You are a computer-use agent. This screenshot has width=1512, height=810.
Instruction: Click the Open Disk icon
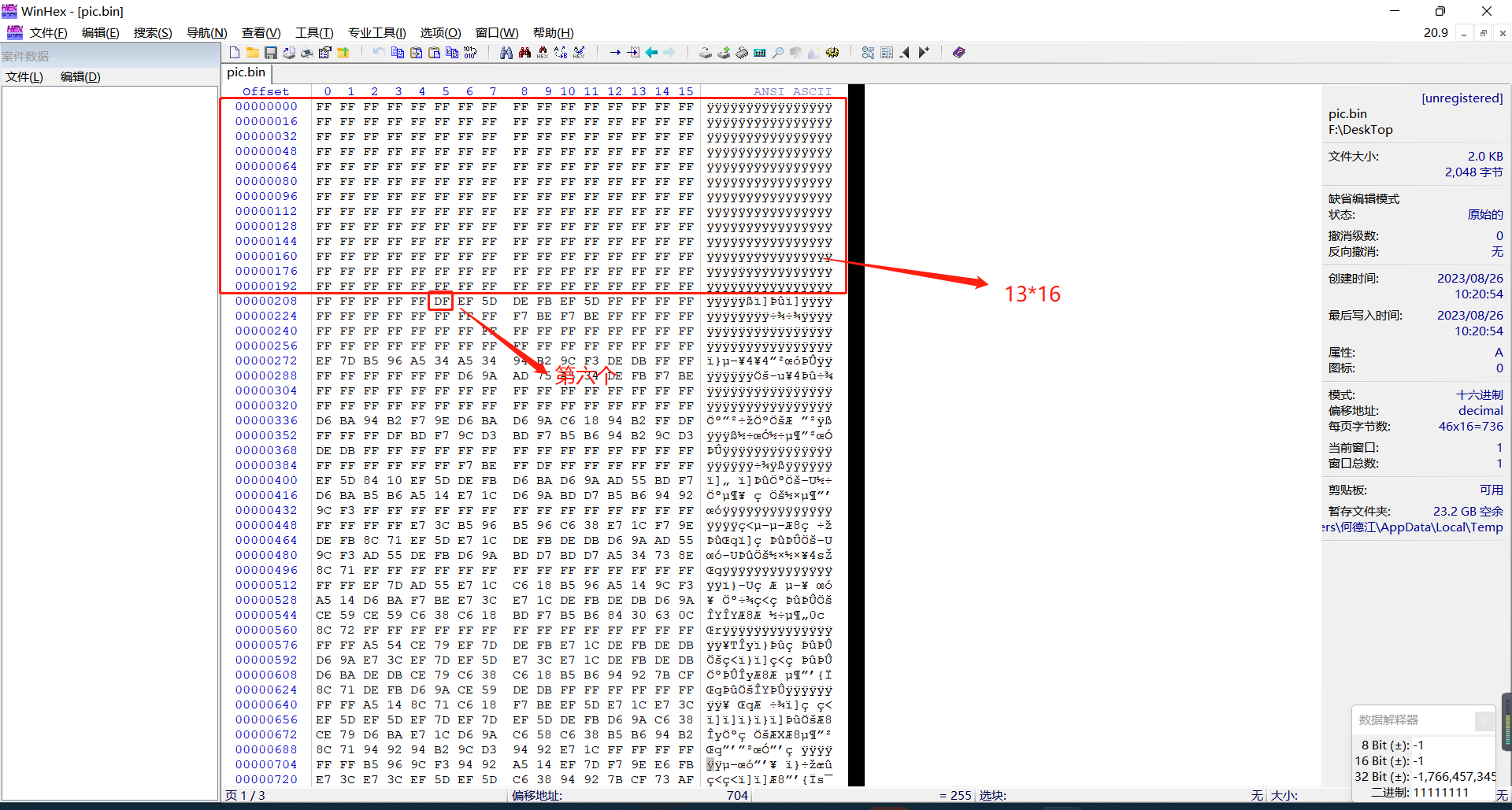click(x=706, y=53)
